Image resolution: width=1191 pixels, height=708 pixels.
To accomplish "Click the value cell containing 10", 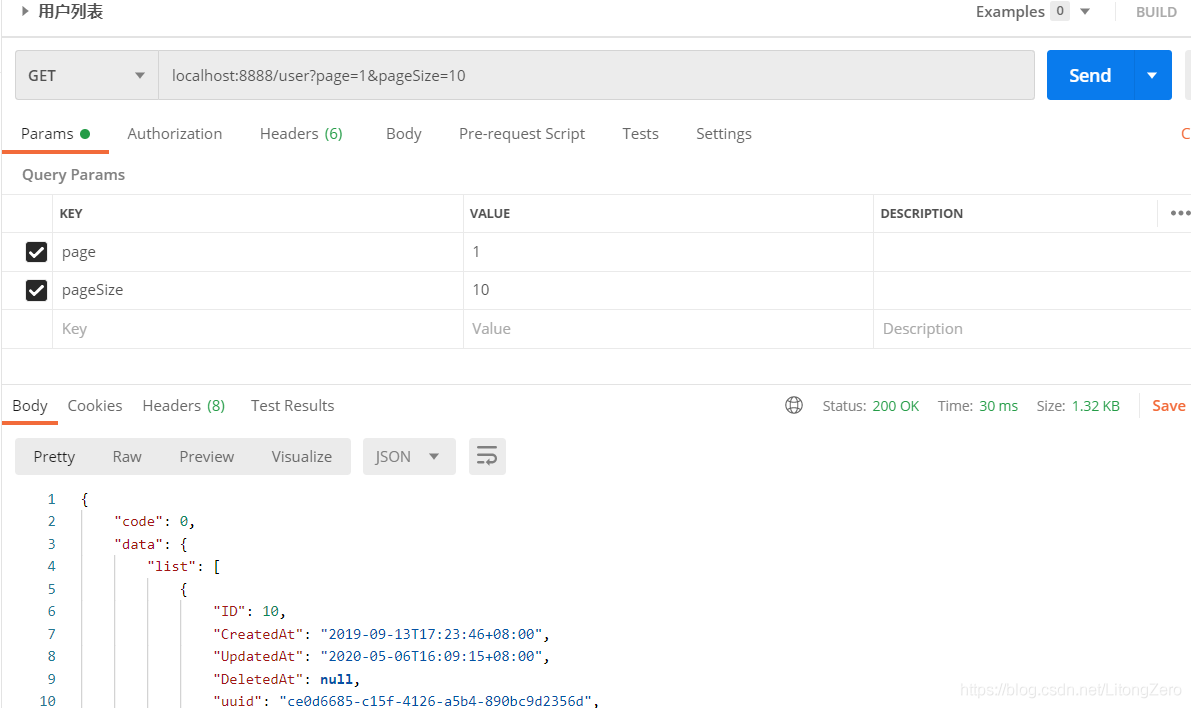I will [668, 290].
